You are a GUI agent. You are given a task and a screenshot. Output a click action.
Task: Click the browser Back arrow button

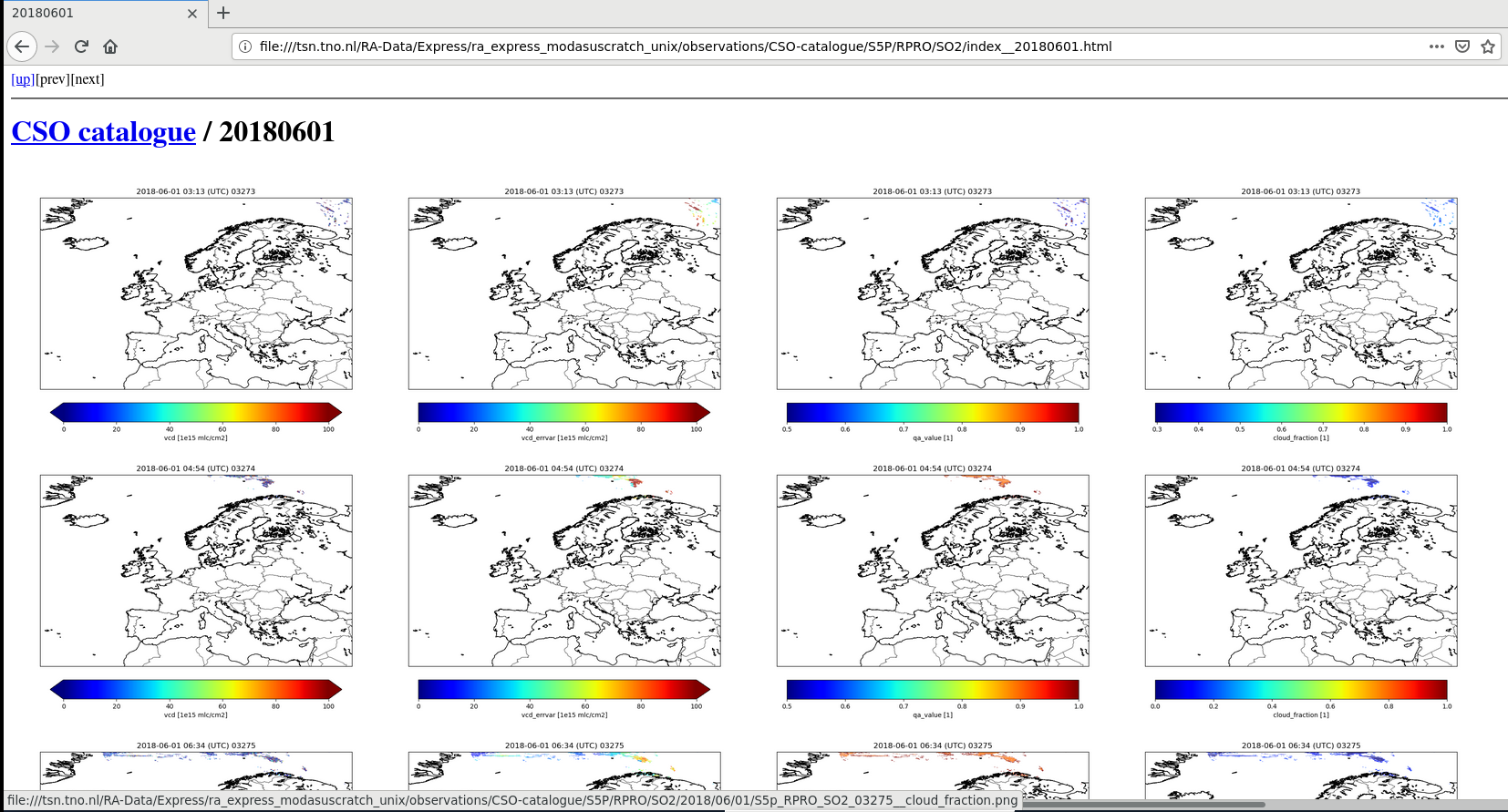[22, 46]
